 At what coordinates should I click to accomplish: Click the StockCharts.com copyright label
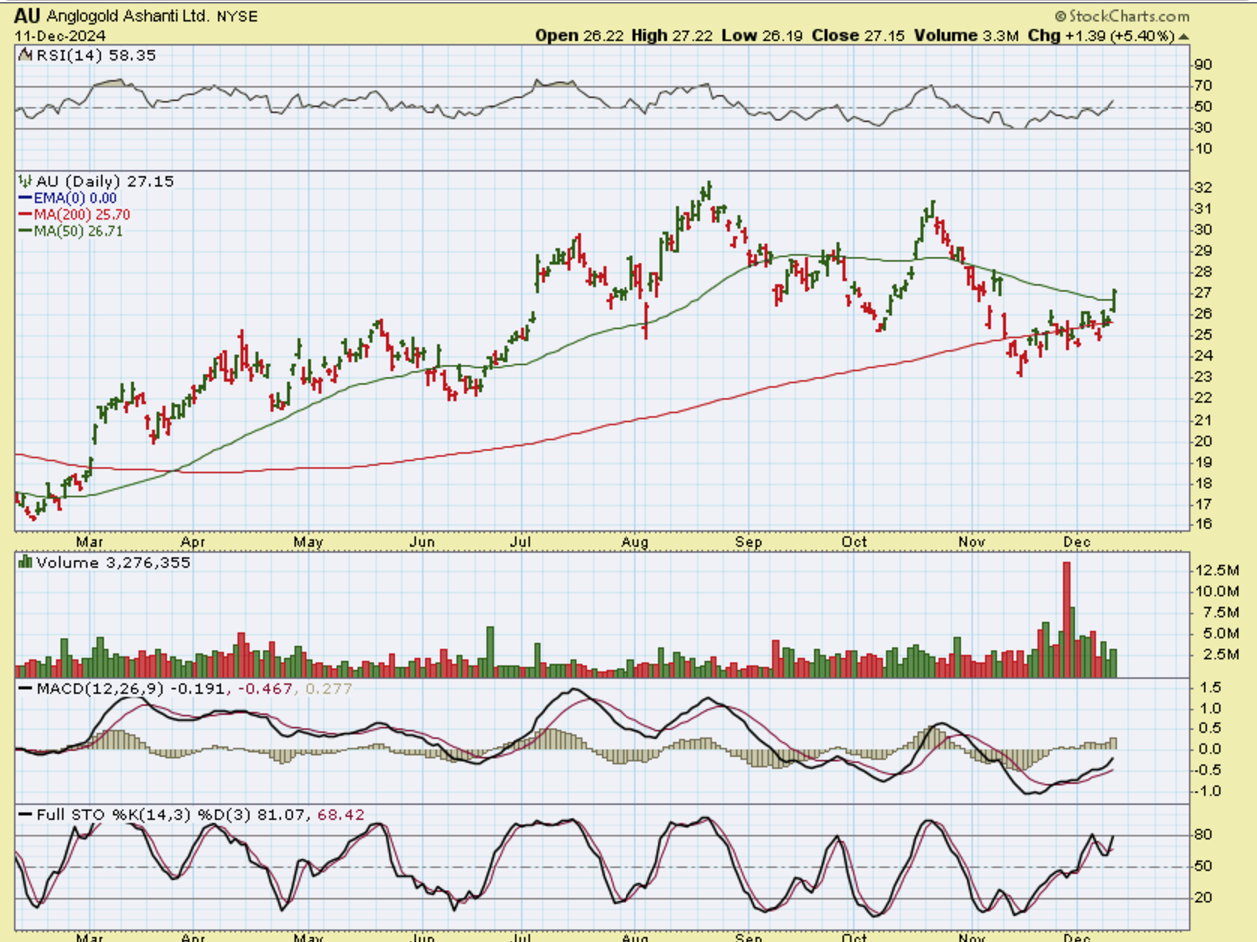(1122, 16)
